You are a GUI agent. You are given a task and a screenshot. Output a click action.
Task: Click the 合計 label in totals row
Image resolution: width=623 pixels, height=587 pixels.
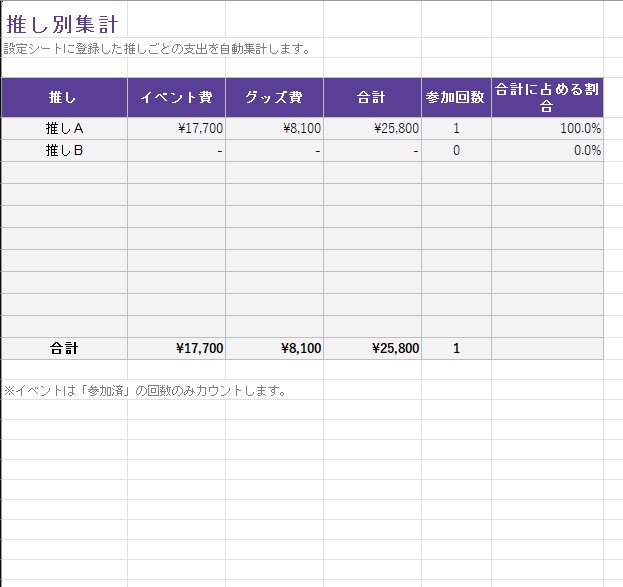pyautogui.click(x=64, y=349)
